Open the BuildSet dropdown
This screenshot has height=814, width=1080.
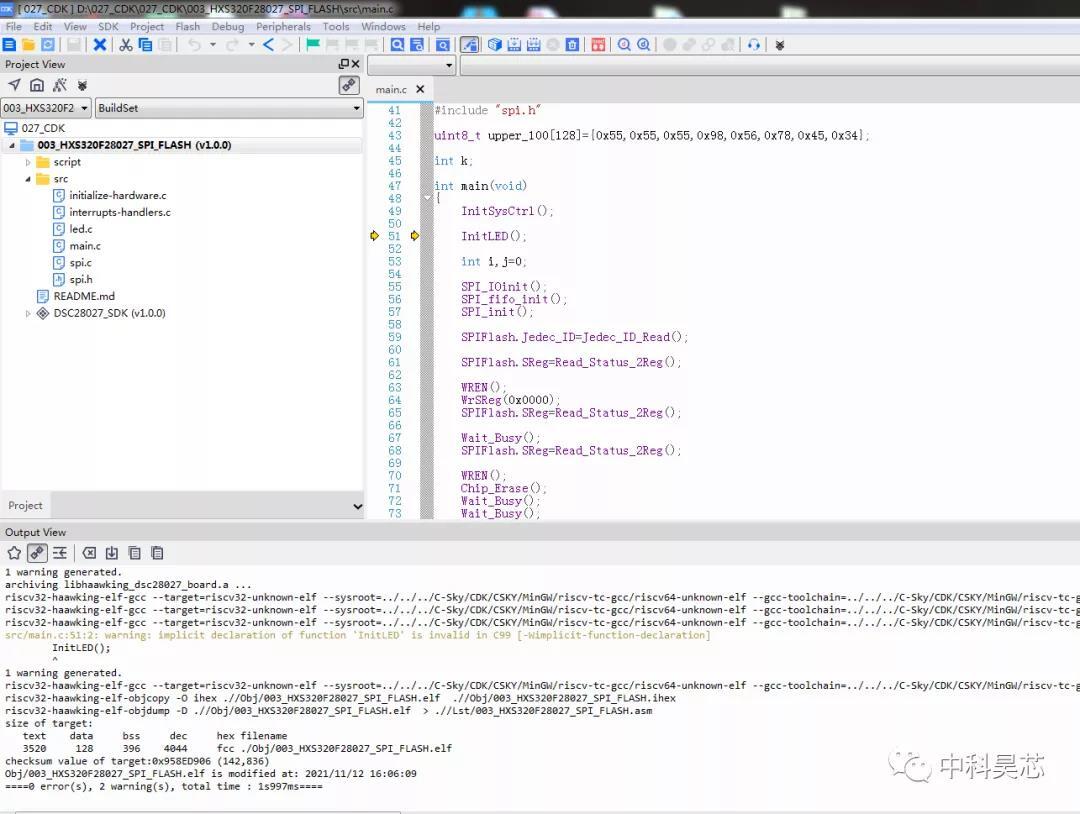pyautogui.click(x=229, y=107)
